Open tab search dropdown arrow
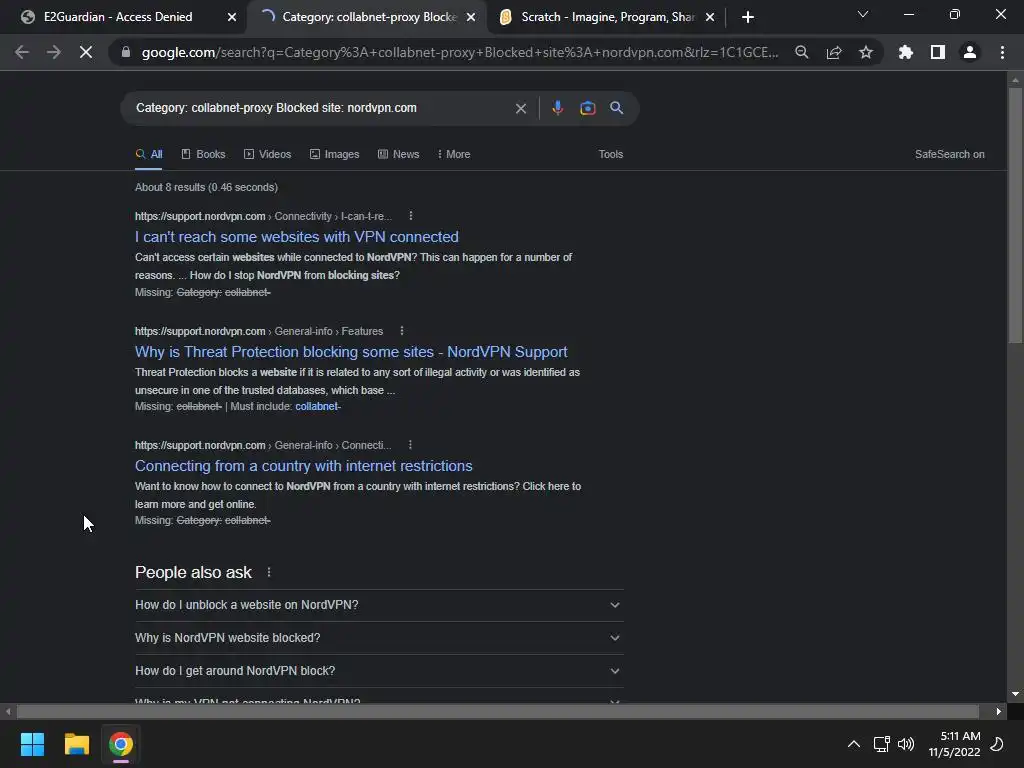Screen dimensions: 1024x768 coord(863,14)
